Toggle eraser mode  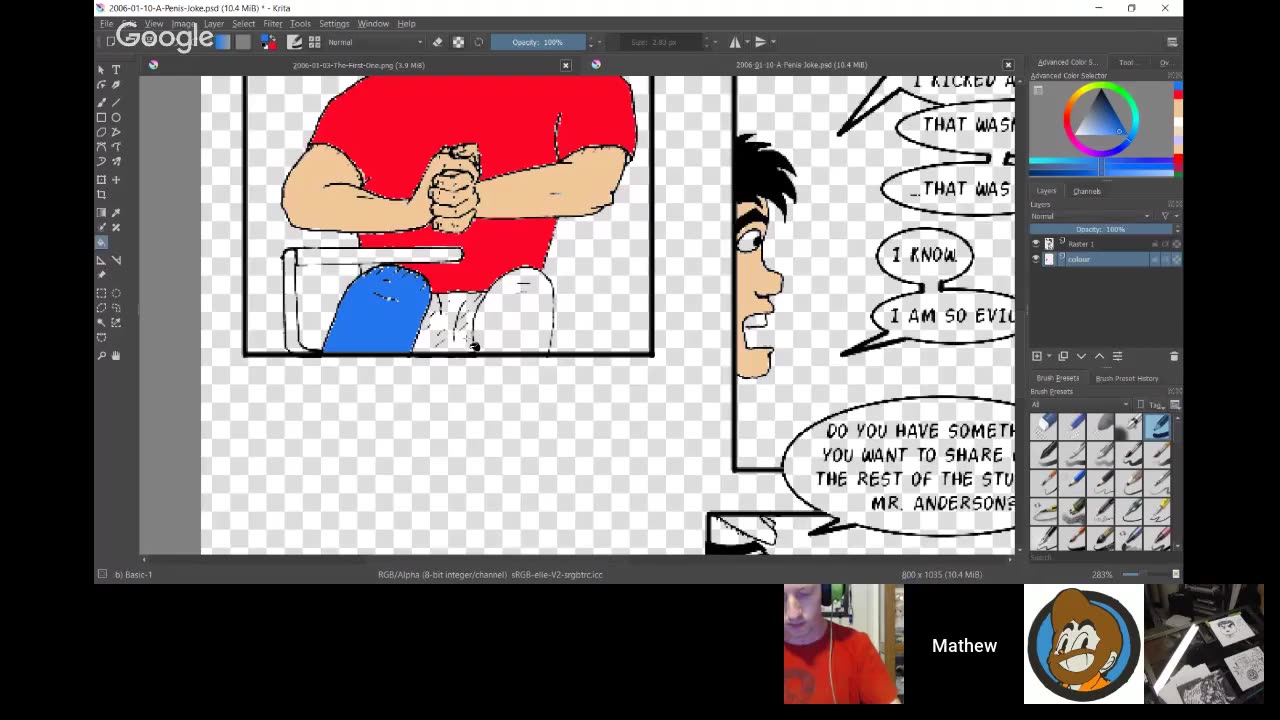coord(437,42)
